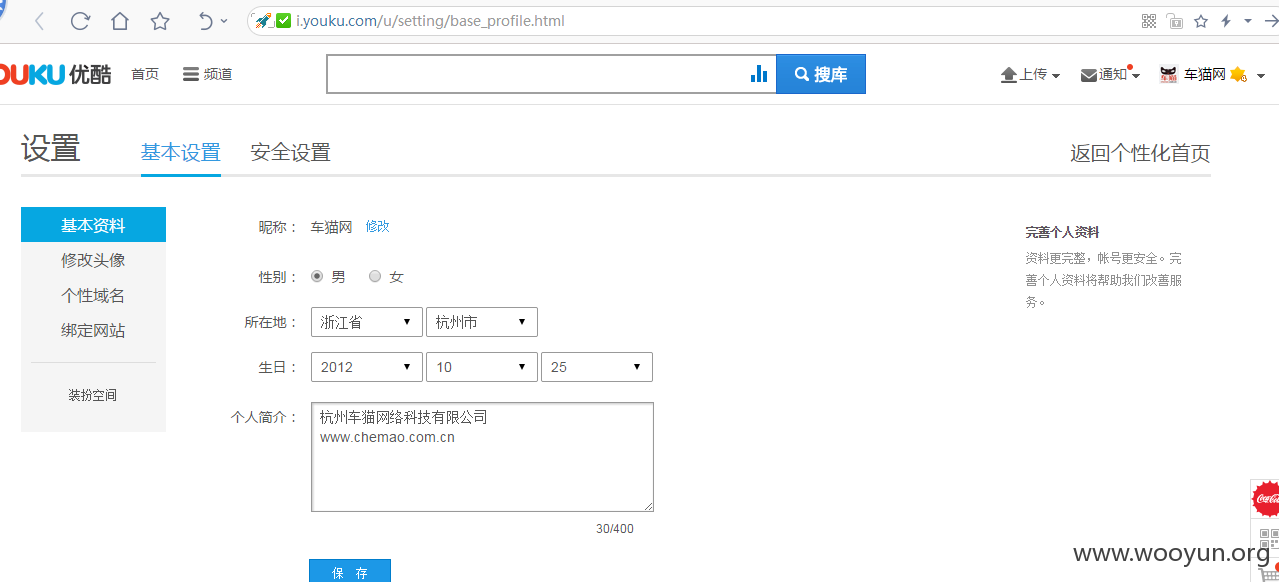
Task: Click the 保存 save button
Action: [x=350, y=572]
